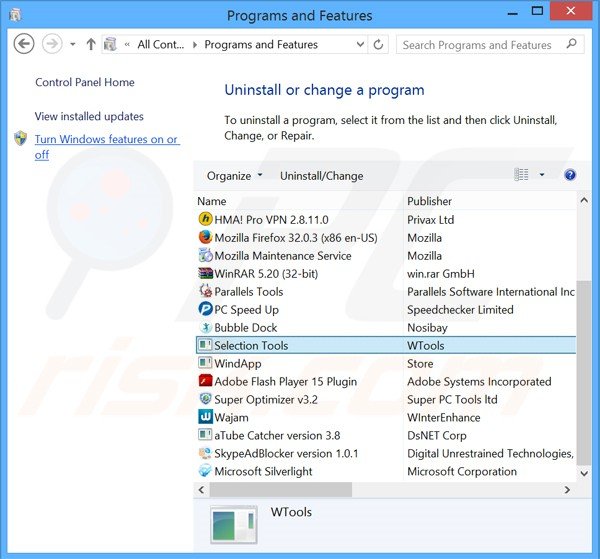600x559 pixels.
Task: Go up one level with the up arrow
Action: 91,44
